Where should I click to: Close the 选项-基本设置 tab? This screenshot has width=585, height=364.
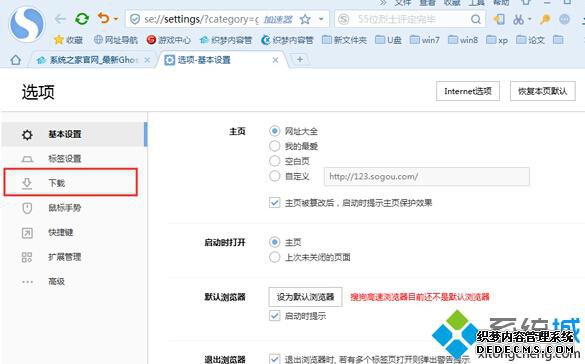coord(275,60)
